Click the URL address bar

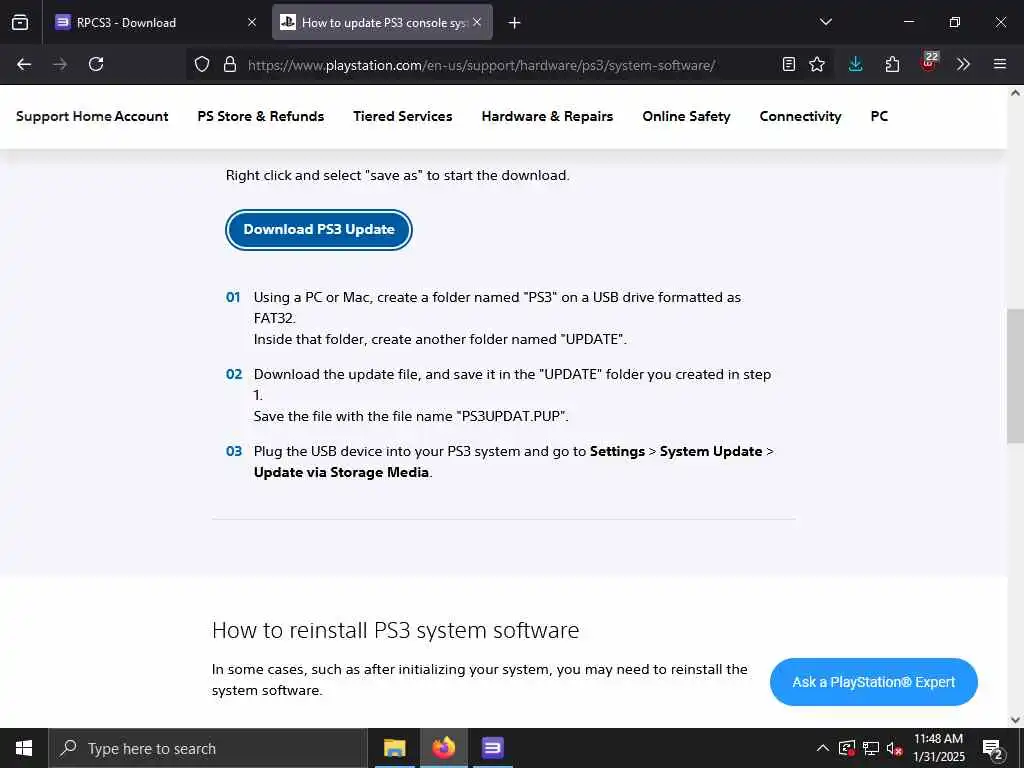coord(481,65)
